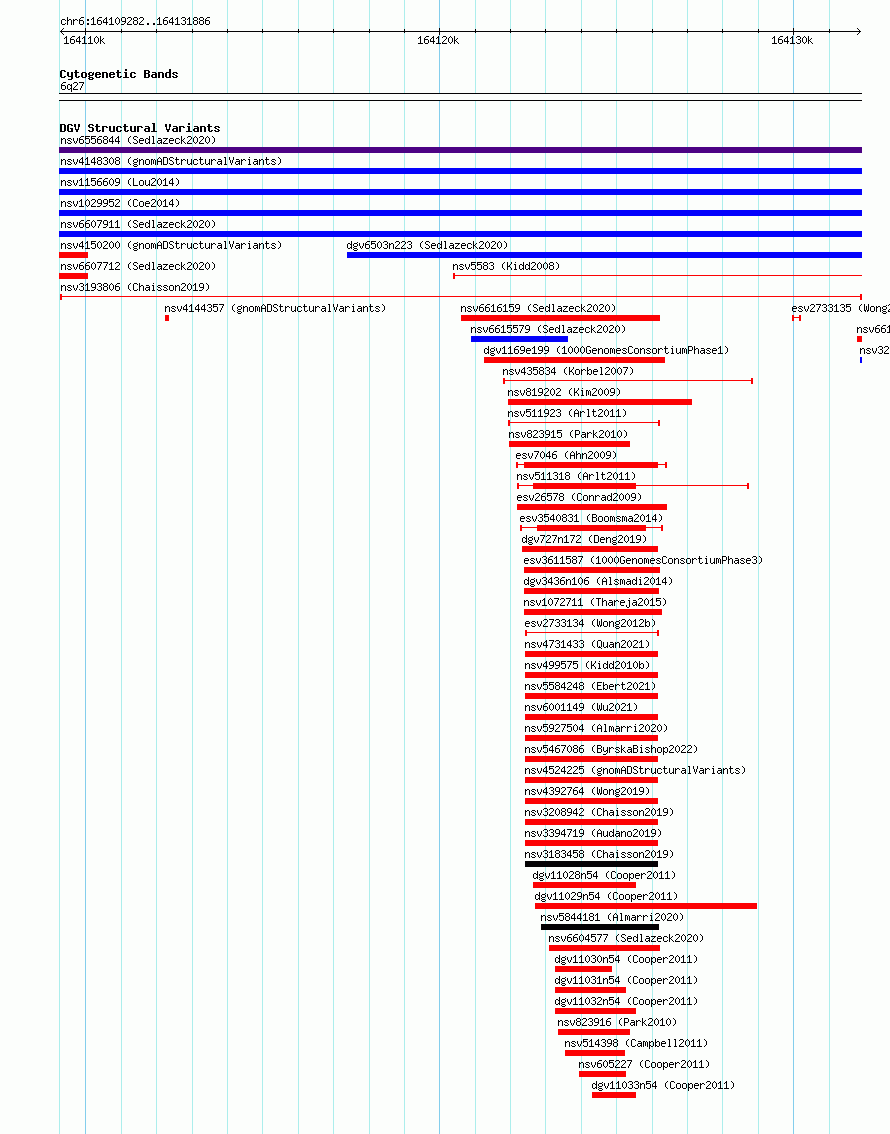Select the nsv4148308 gnomADStructuralVariants label
The width and height of the screenshot is (890, 1134).
coord(171,161)
